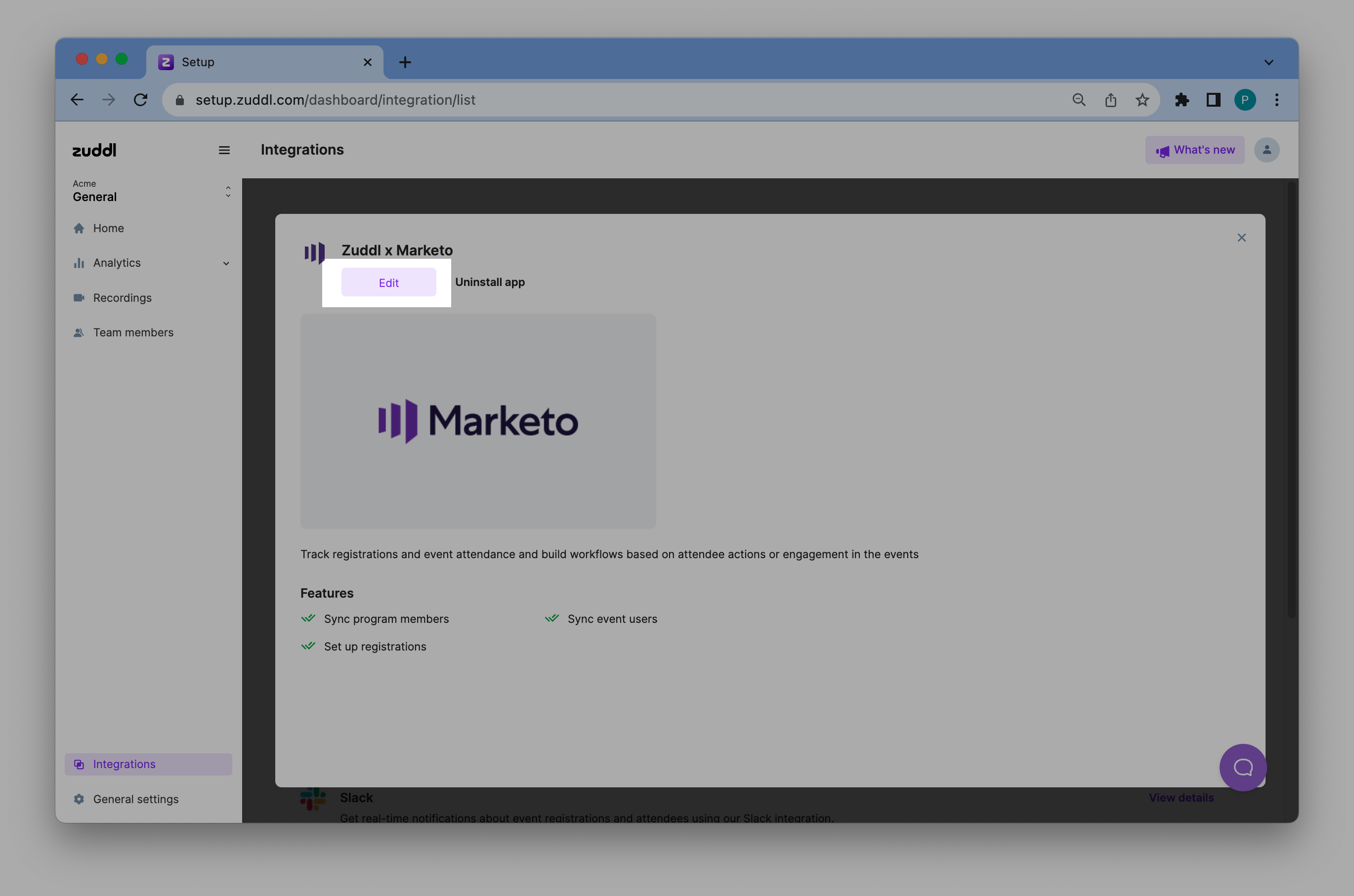Click the Marketo logo banner image

tap(478, 421)
